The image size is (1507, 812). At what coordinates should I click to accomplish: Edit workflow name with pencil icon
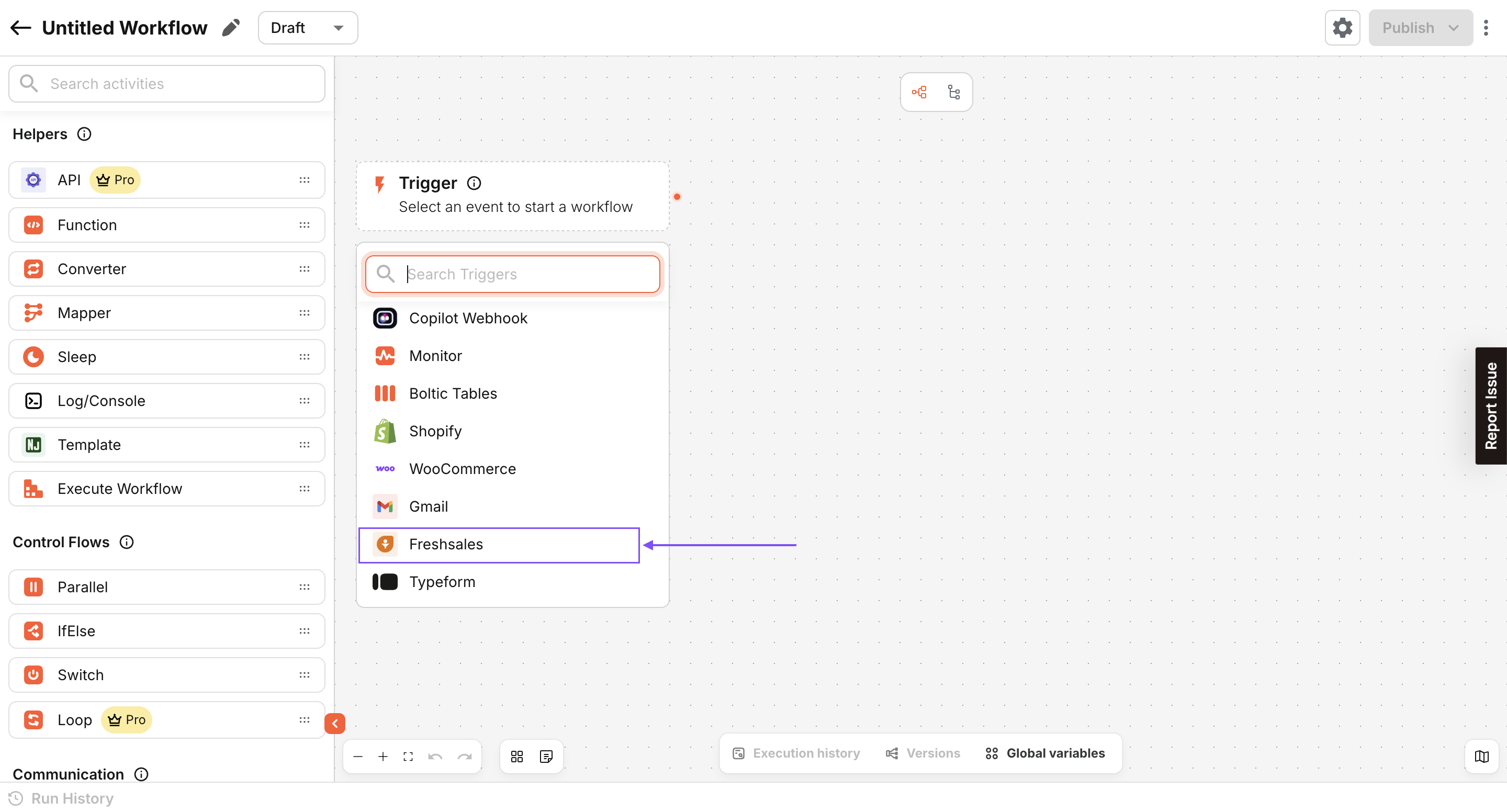point(231,28)
